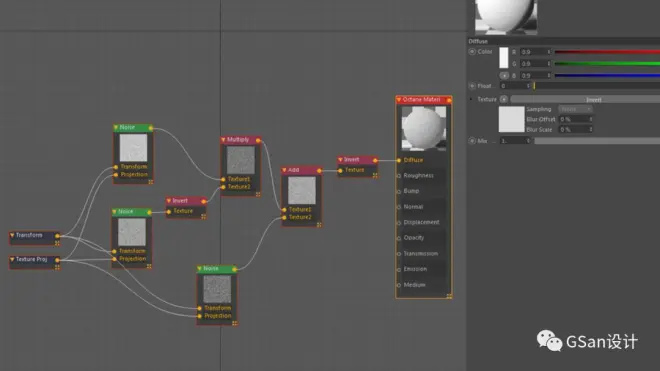The height and width of the screenshot is (371, 660).
Task: Click the Transform node output connector
Action: pos(57,236)
